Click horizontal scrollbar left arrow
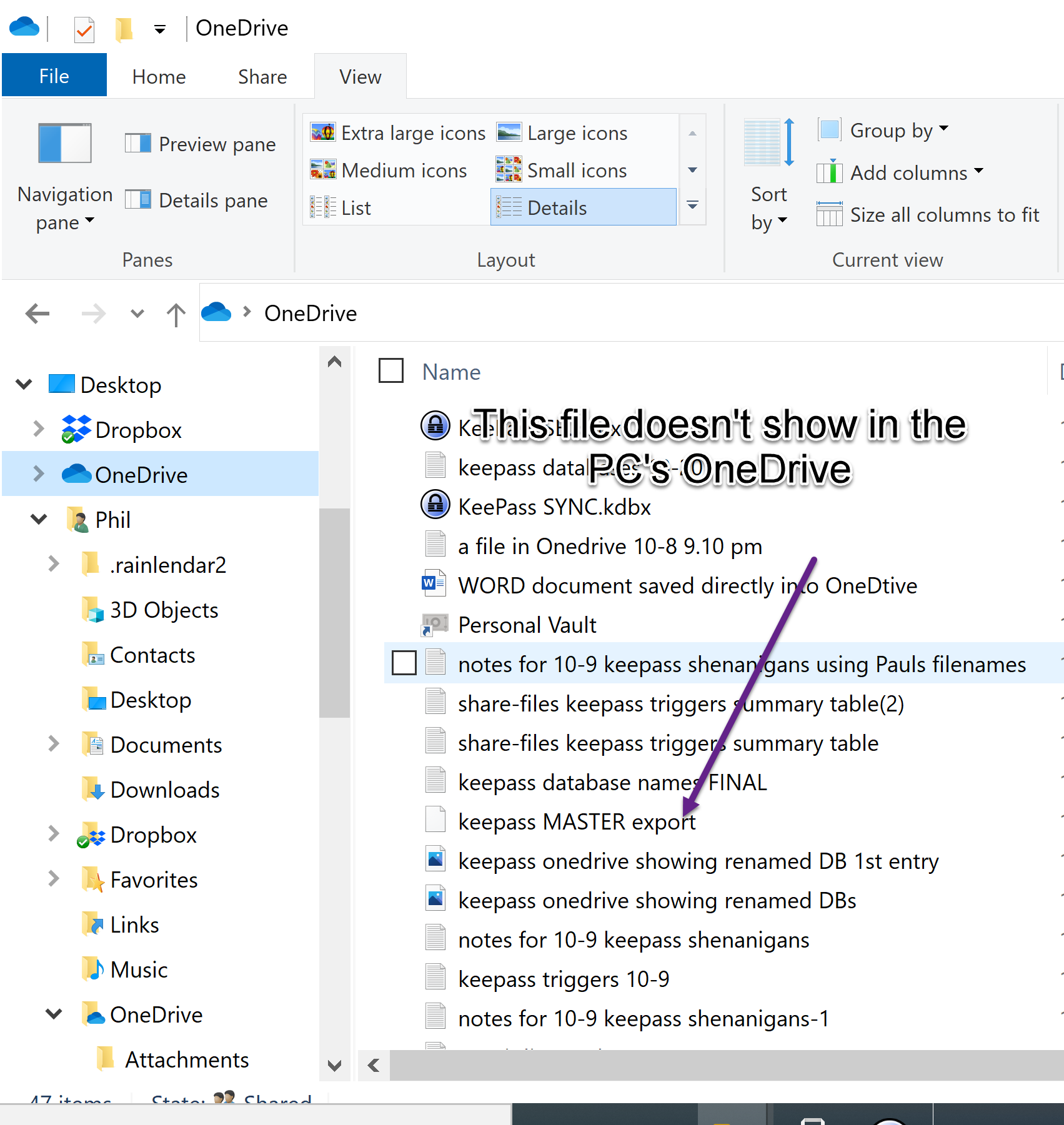This screenshot has width=1064, height=1125. [374, 1065]
